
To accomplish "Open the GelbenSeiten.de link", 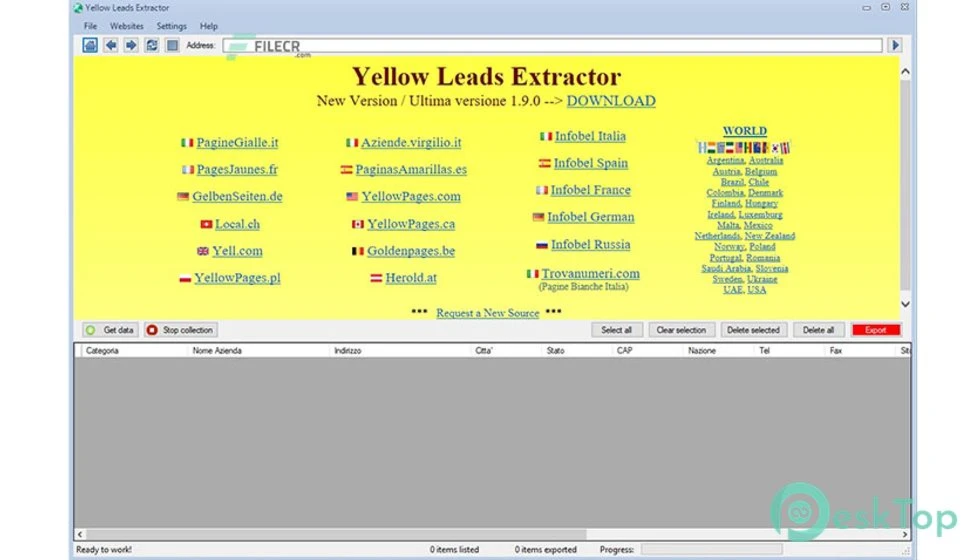I will tap(238, 196).
